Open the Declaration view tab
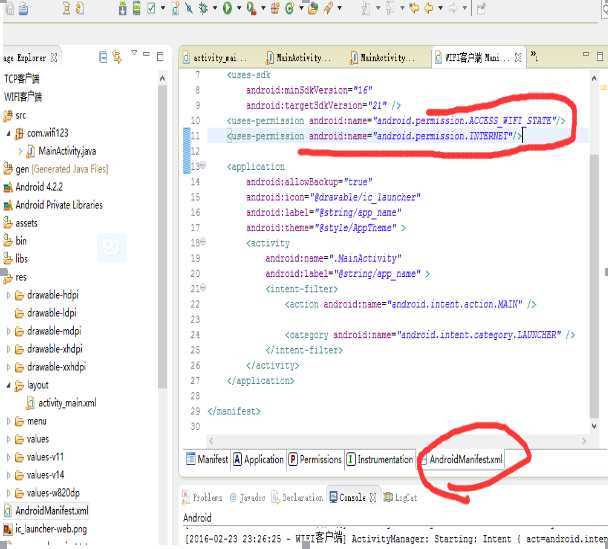 pyautogui.click(x=297, y=497)
